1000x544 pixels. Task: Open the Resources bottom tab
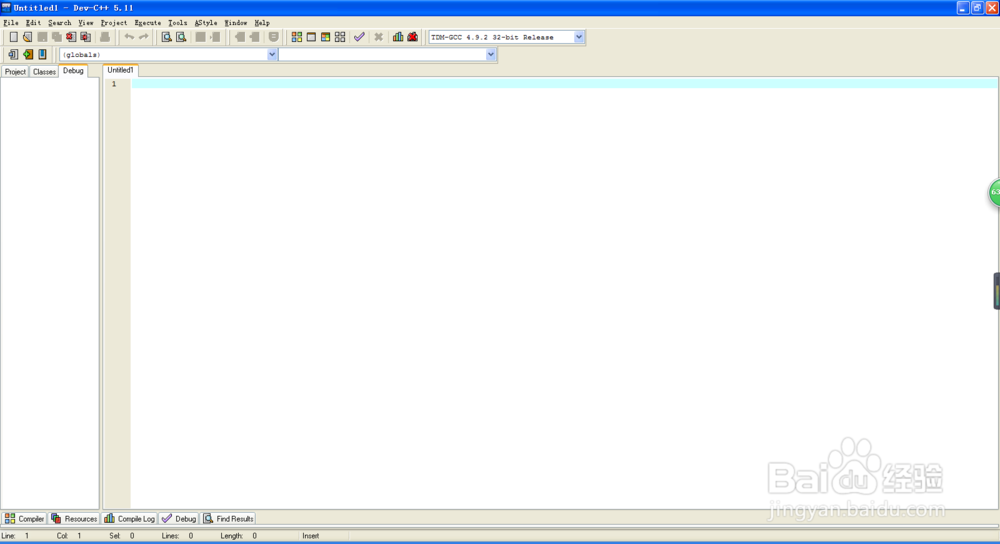(x=74, y=518)
